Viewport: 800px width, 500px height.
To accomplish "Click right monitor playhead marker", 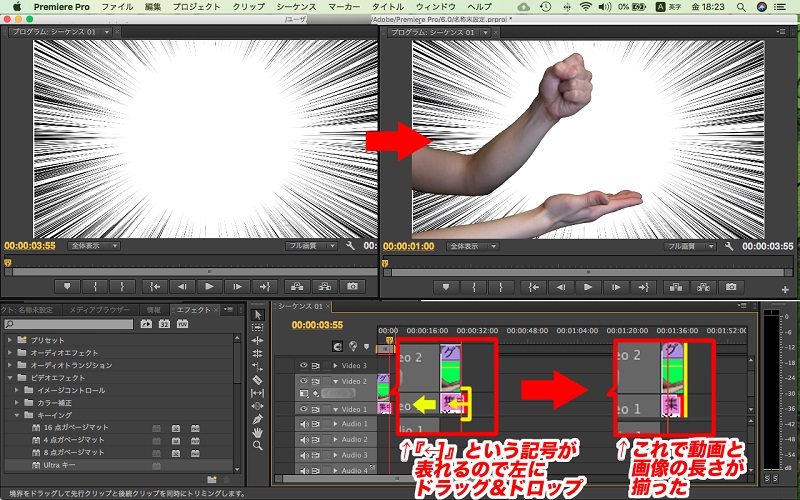I will click(x=385, y=263).
